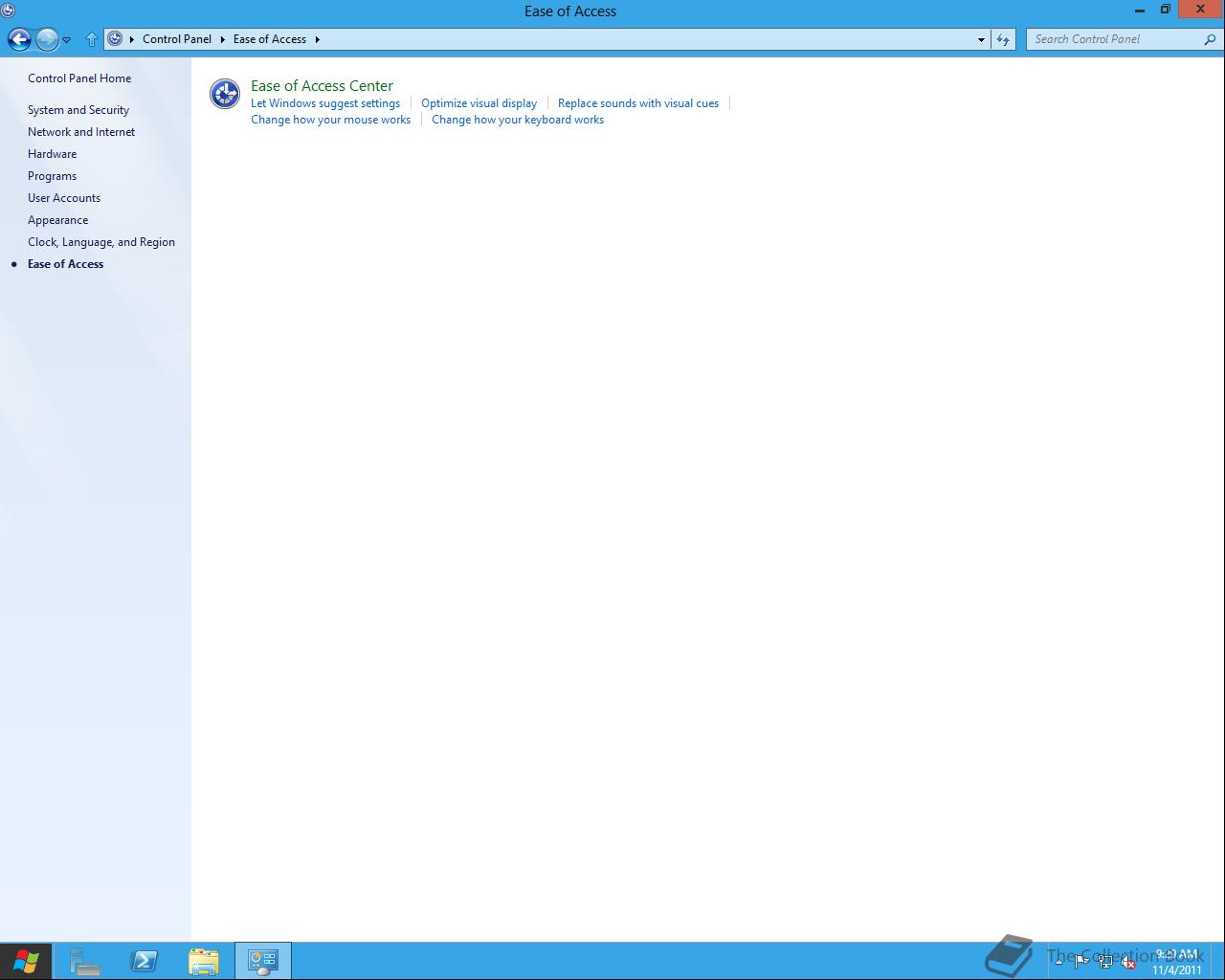
Task: Click the Back navigation arrow
Action: click(x=19, y=39)
